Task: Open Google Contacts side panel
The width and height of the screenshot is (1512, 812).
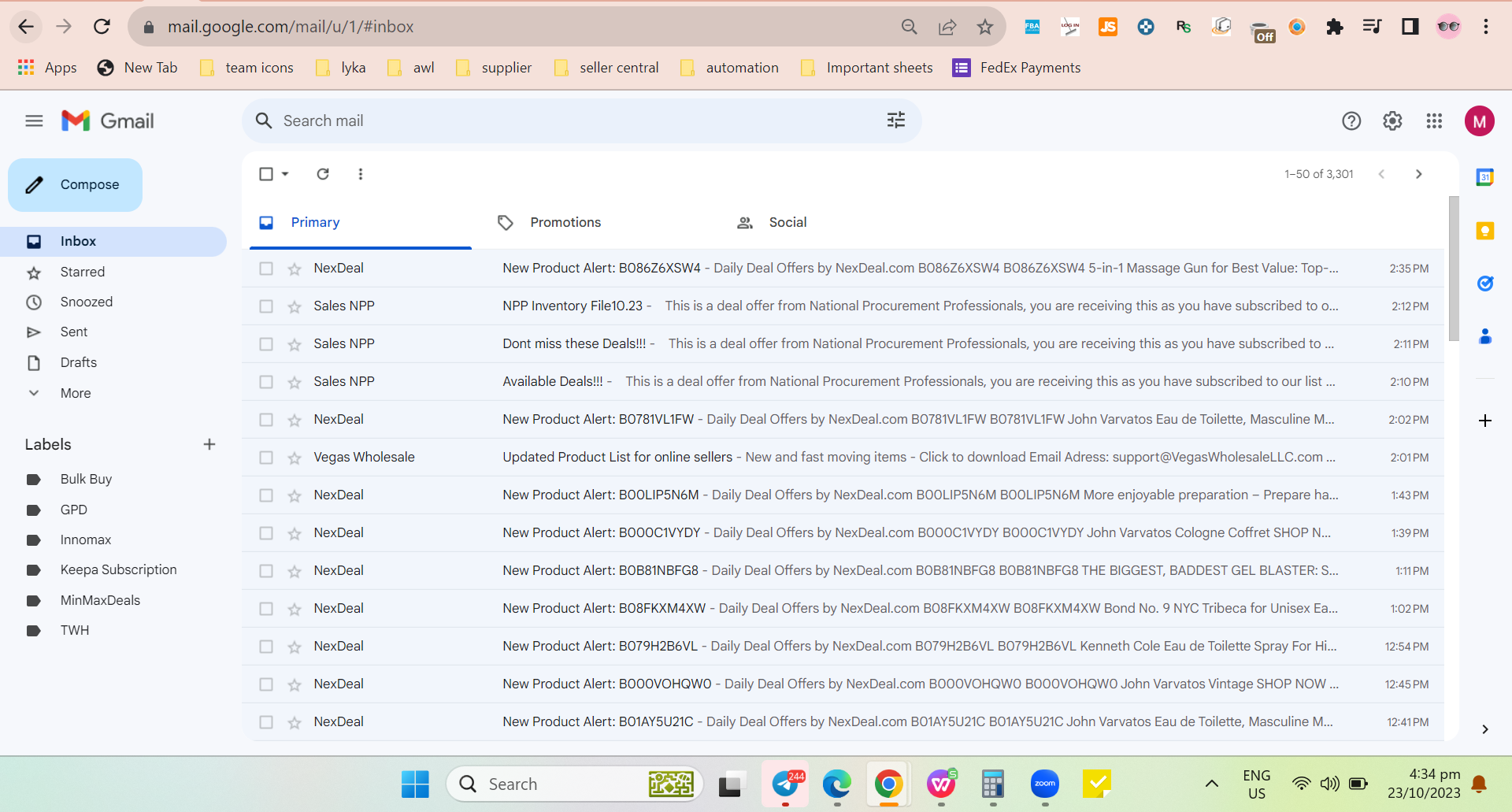Action: click(x=1485, y=336)
